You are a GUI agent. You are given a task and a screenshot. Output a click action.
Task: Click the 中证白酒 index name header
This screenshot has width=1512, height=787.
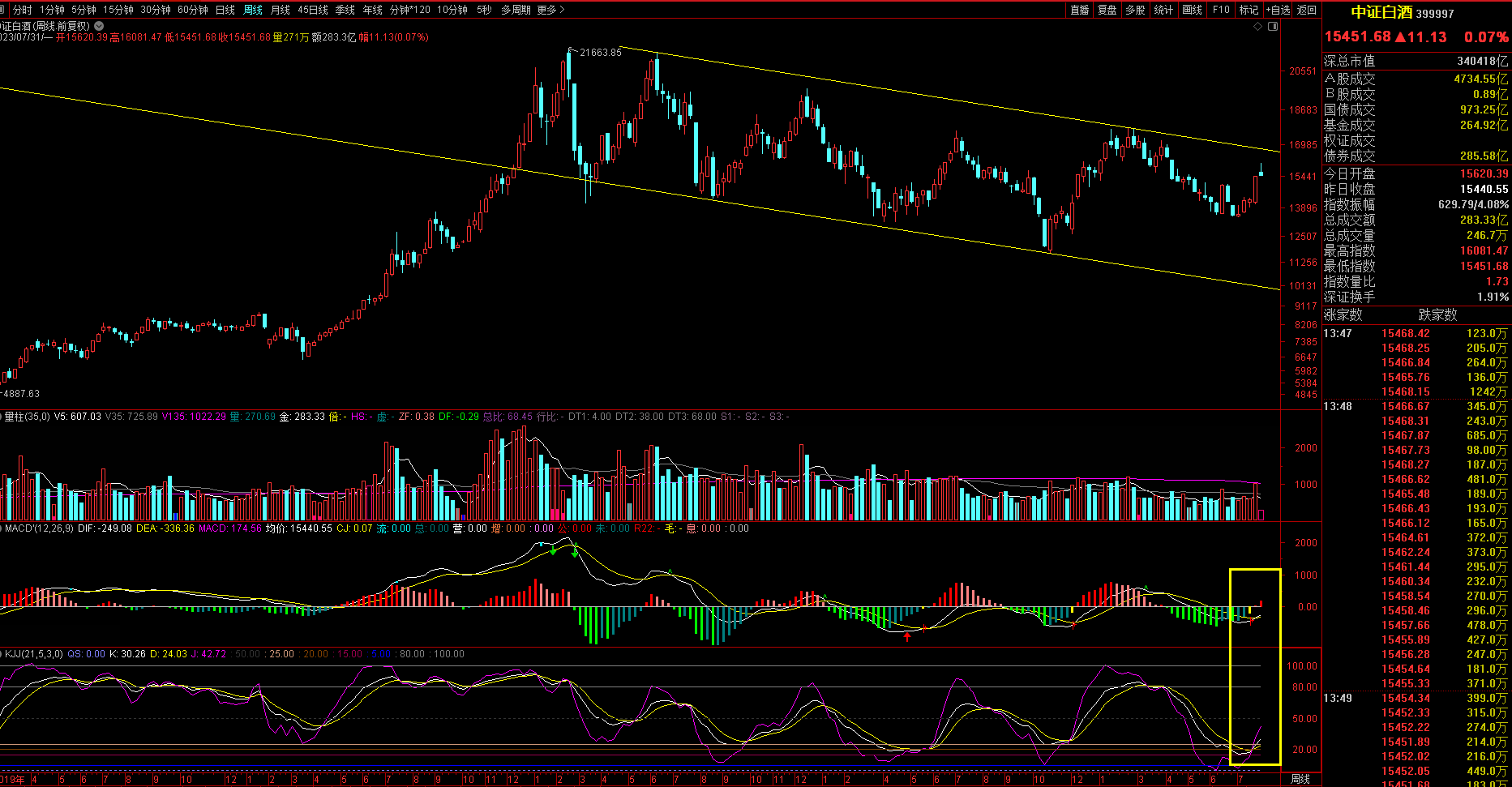click(x=1381, y=12)
